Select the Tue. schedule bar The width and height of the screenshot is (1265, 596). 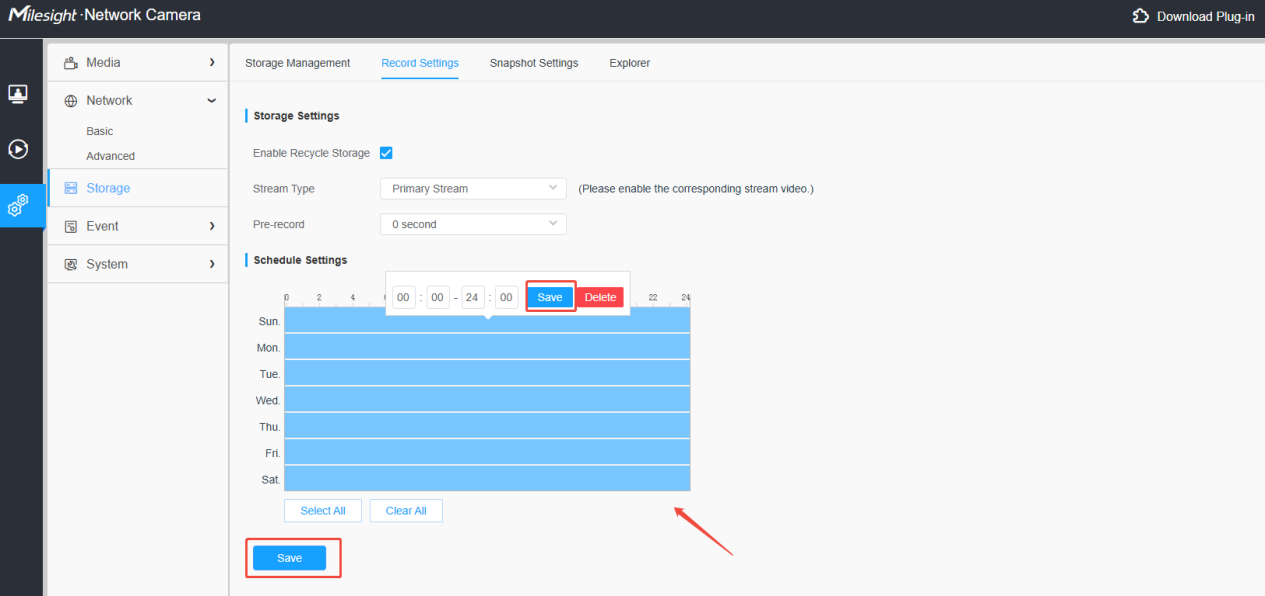(487, 373)
